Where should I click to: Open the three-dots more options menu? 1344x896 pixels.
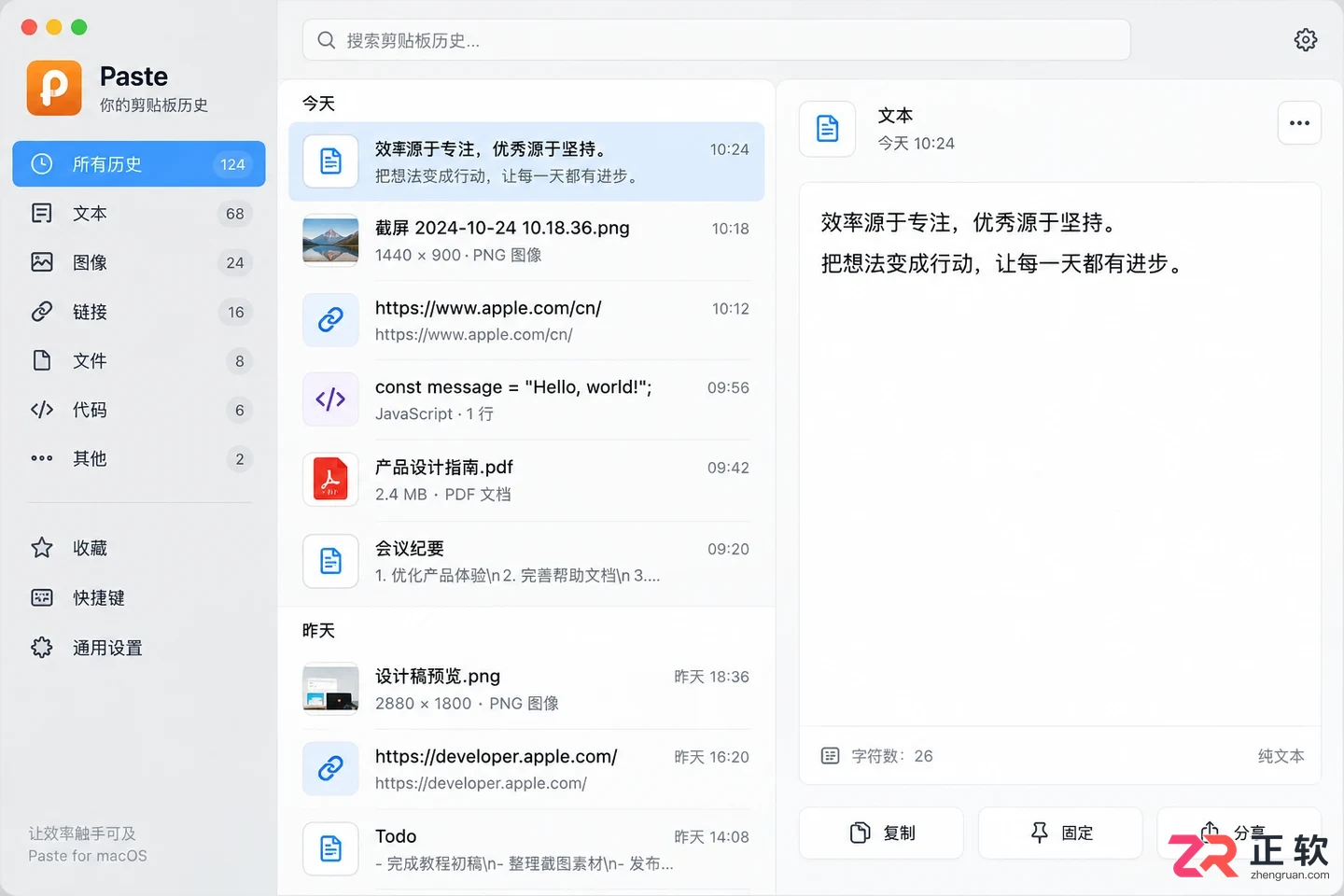(1299, 123)
